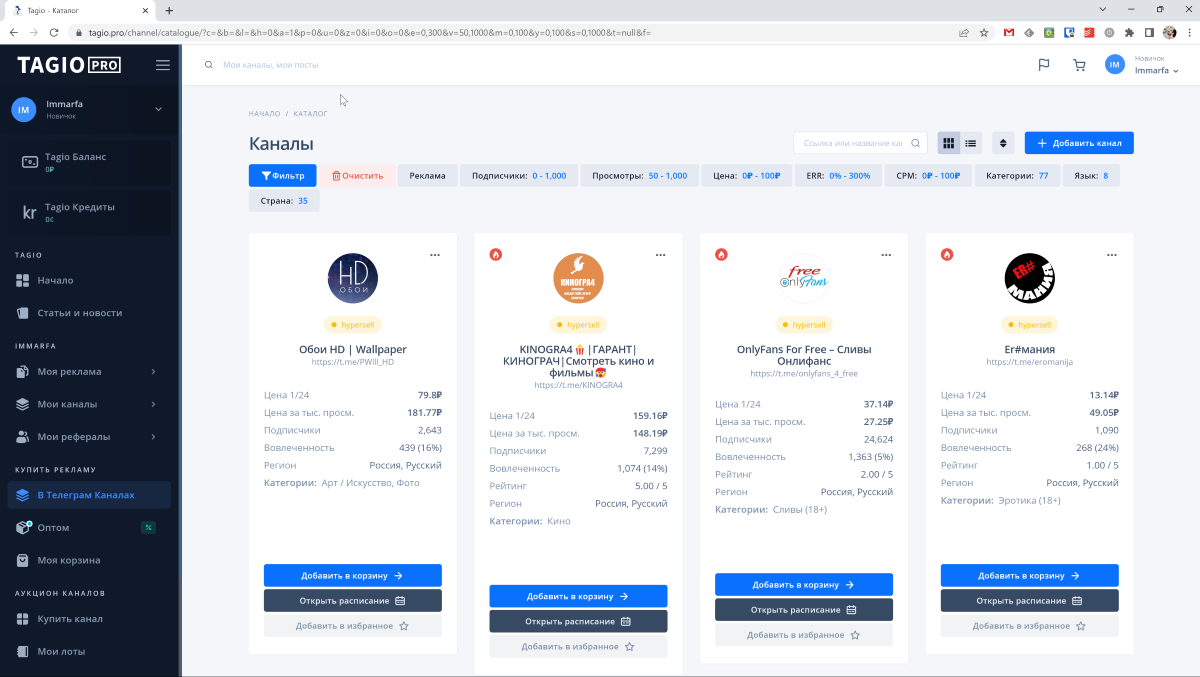This screenshot has height=677, width=1200.
Task: Open the ERR 0% - 300% filter
Action: point(839,175)
